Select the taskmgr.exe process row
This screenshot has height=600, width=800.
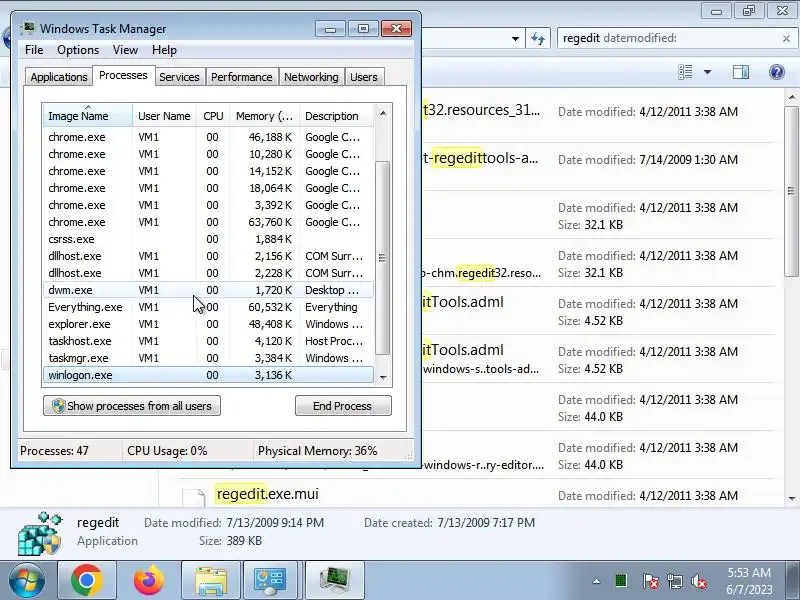click(208, 358)
